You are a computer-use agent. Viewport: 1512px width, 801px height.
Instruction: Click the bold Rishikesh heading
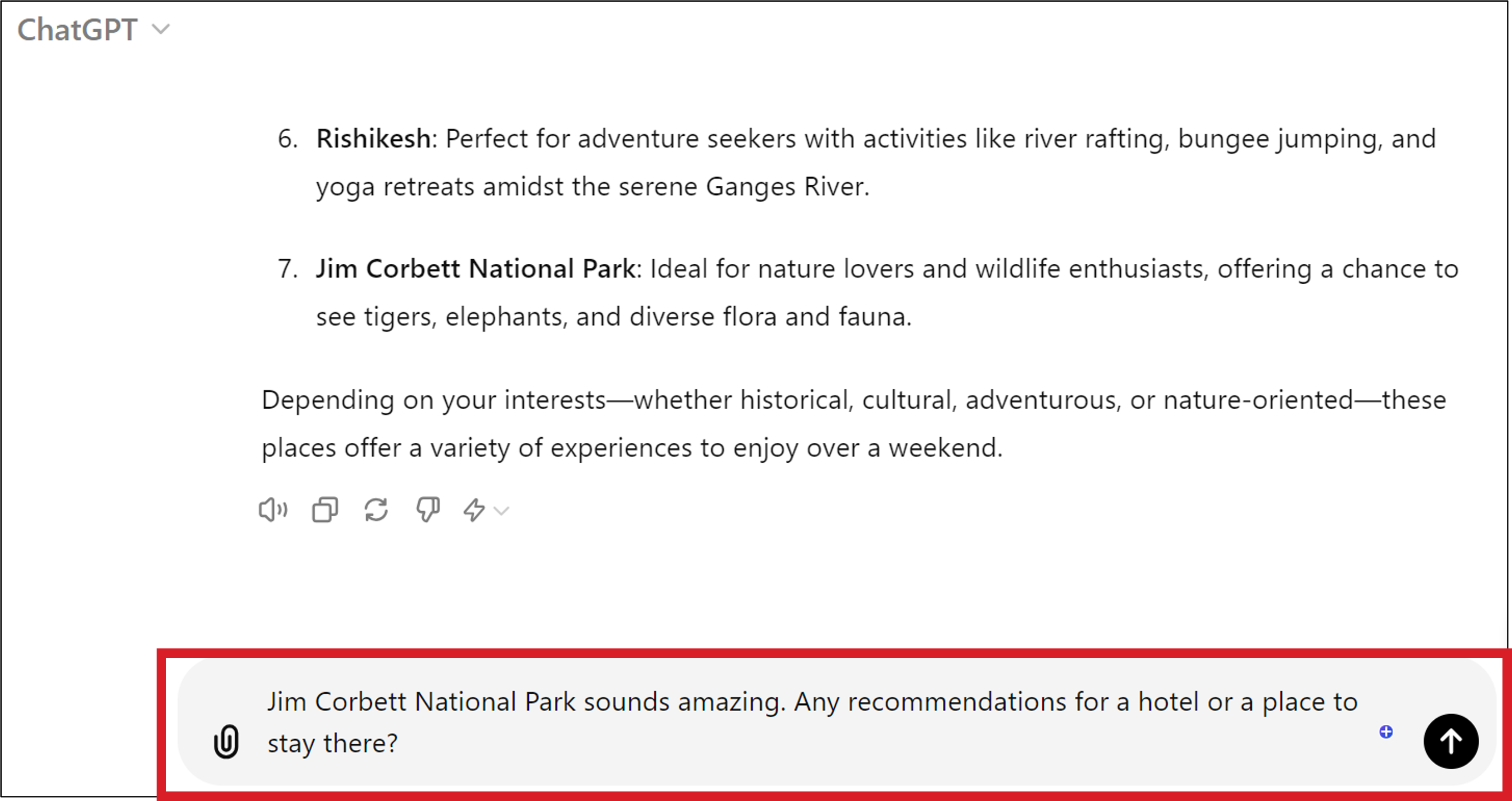click(373, 139)
